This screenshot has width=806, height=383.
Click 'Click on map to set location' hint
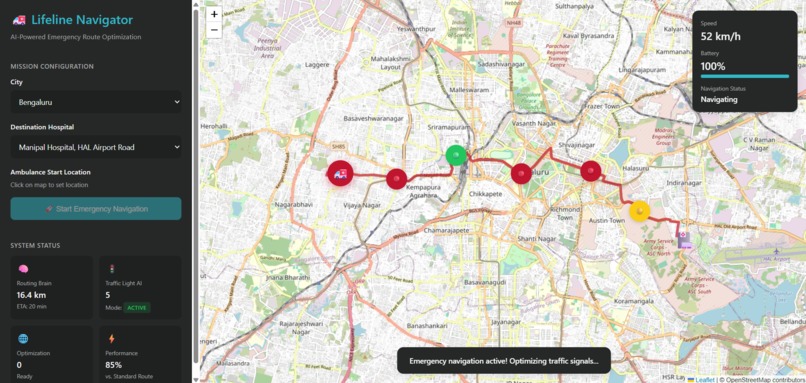coord(49,185)
